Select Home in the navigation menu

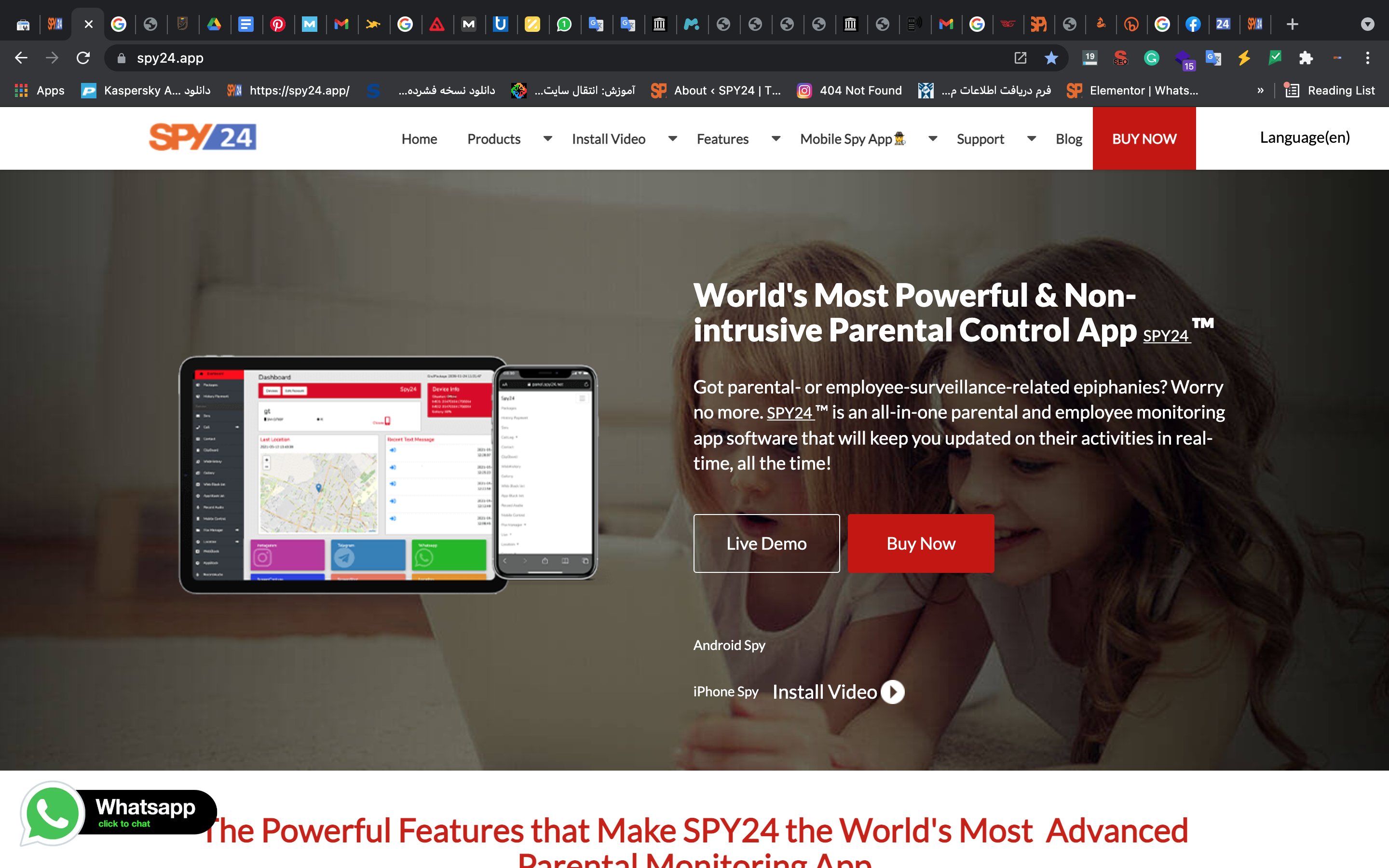point(419,138)
